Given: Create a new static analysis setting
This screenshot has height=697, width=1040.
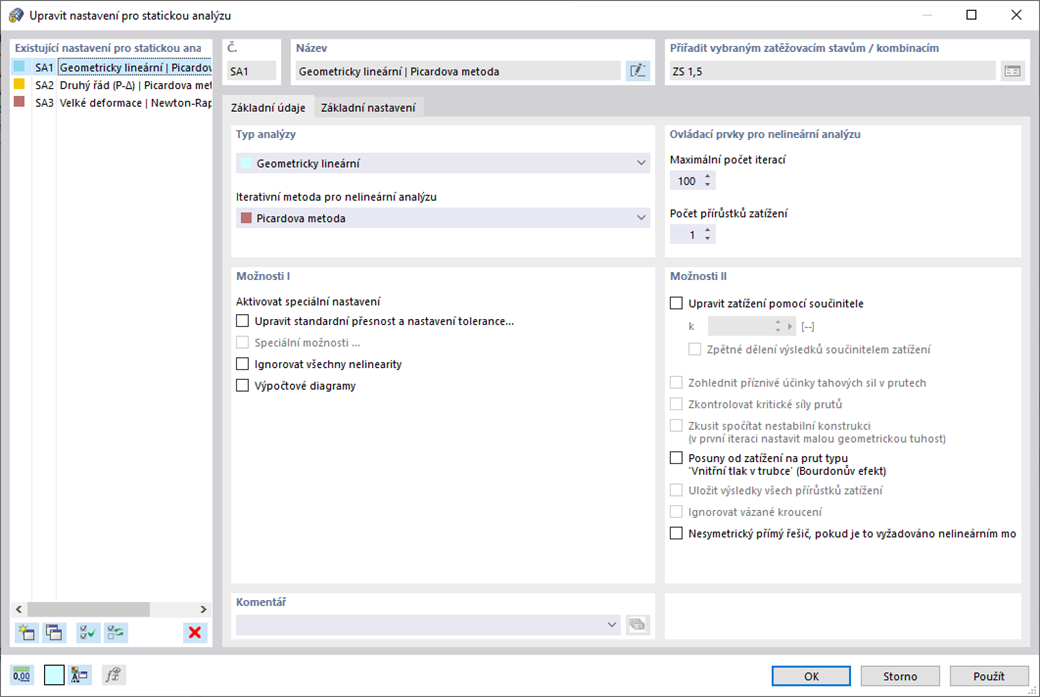Looking at the screenshot, I should tap(26, 632).
